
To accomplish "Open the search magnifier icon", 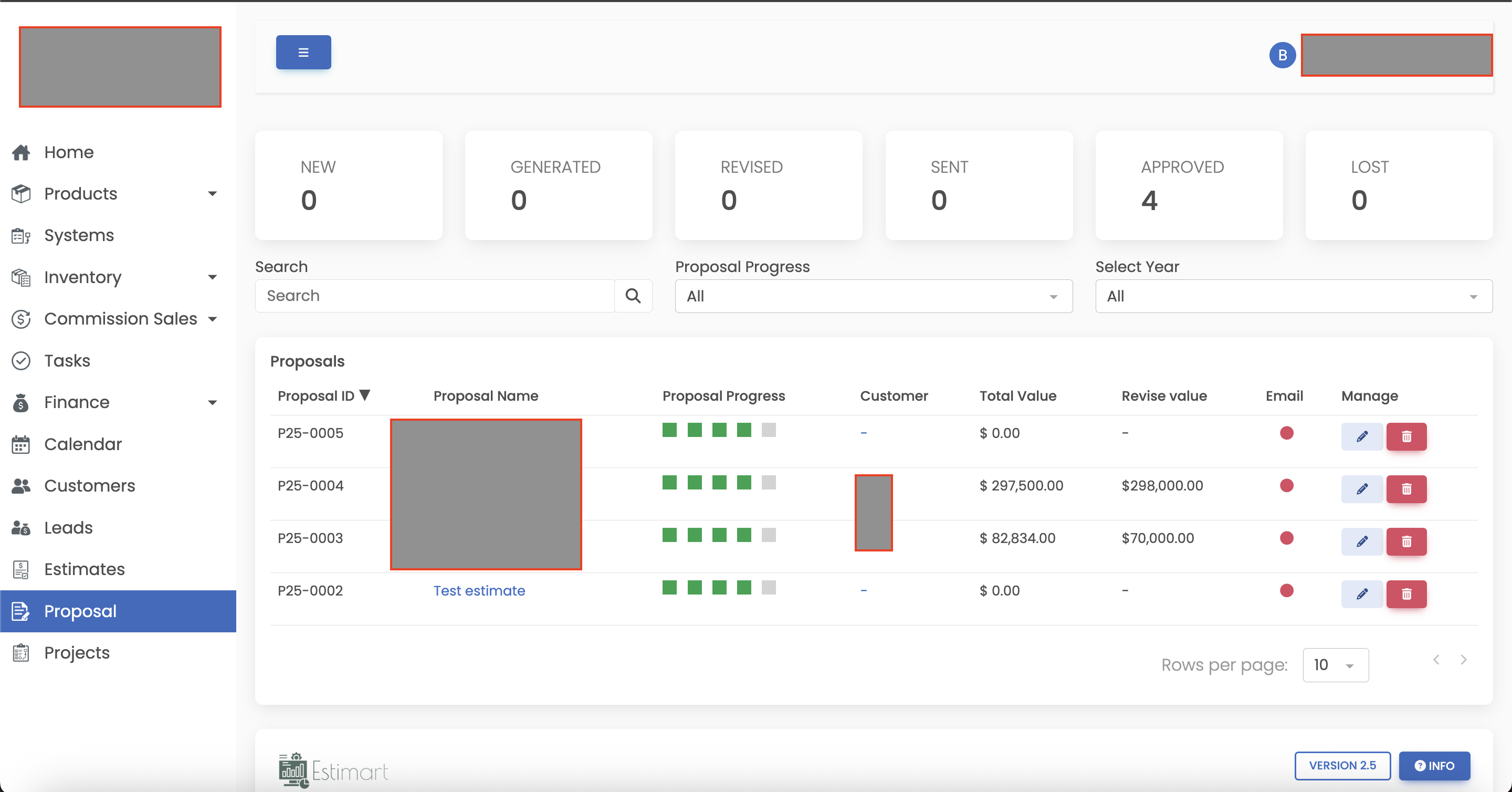I will click(633, 296).
